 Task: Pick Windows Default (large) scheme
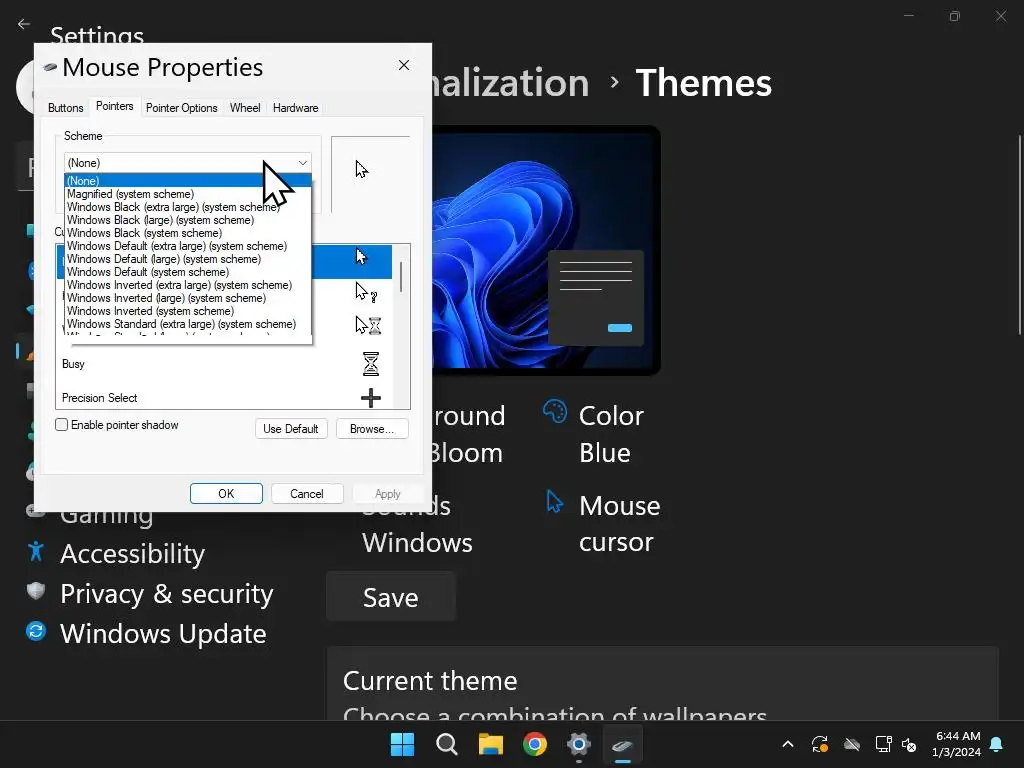click(x=187, y=259)
